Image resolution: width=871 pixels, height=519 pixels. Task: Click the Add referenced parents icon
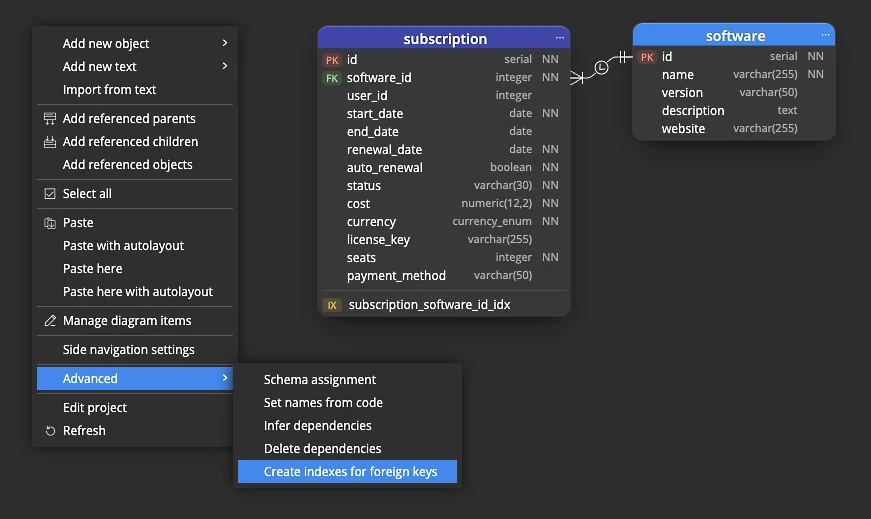50,118
